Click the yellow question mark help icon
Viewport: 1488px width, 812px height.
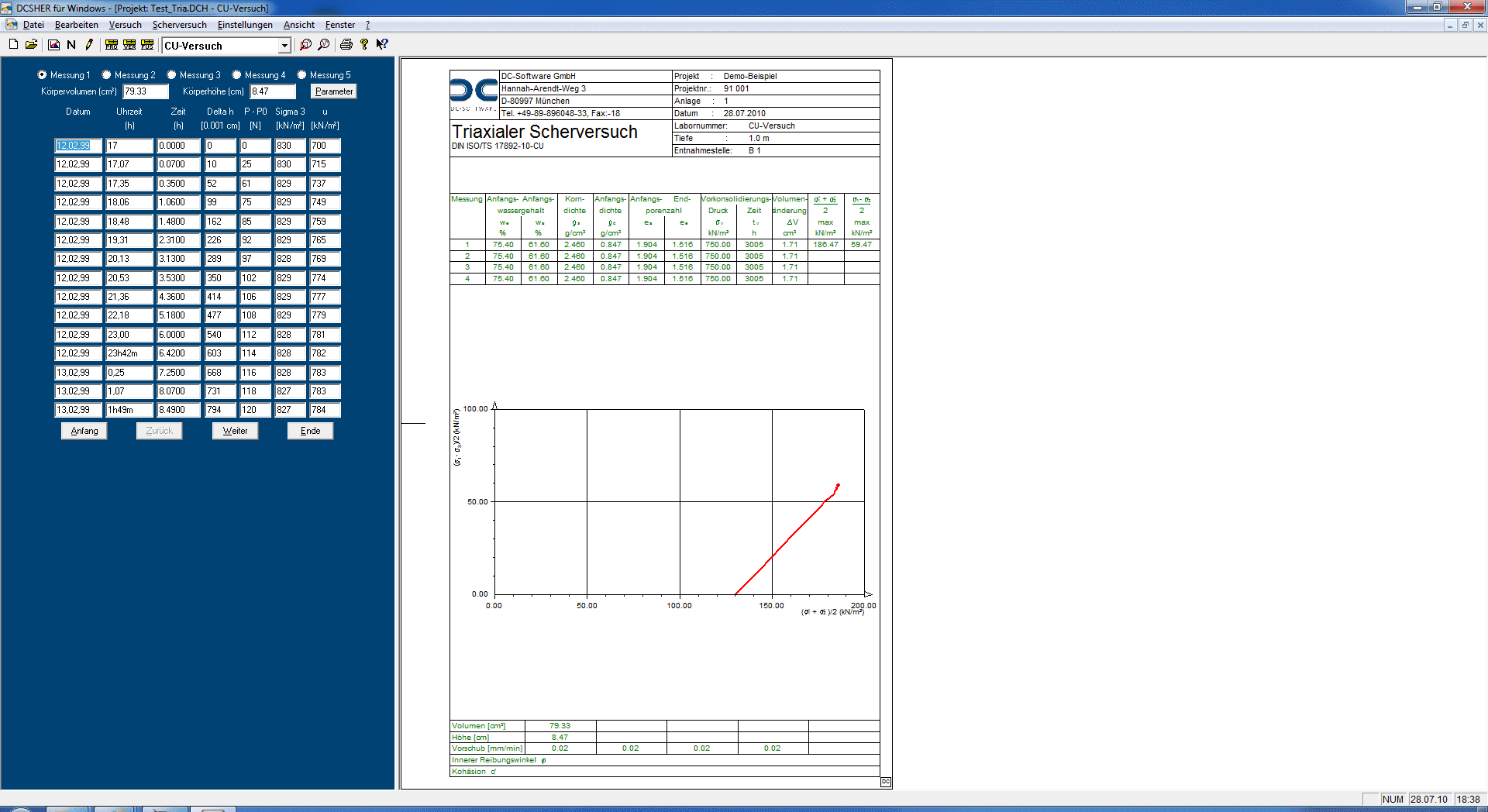click(x=364, y=45)
